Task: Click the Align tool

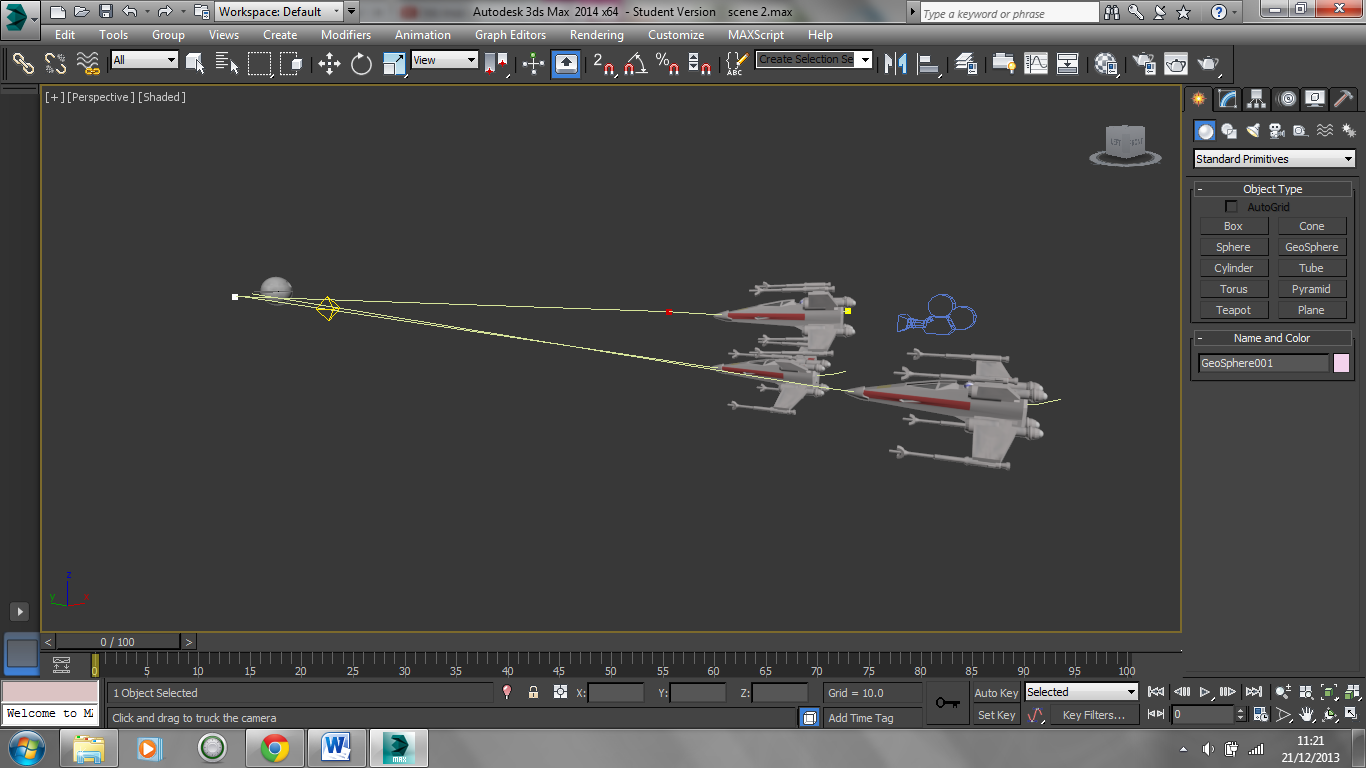Action: pyautogui.click(x=929, y=63)
